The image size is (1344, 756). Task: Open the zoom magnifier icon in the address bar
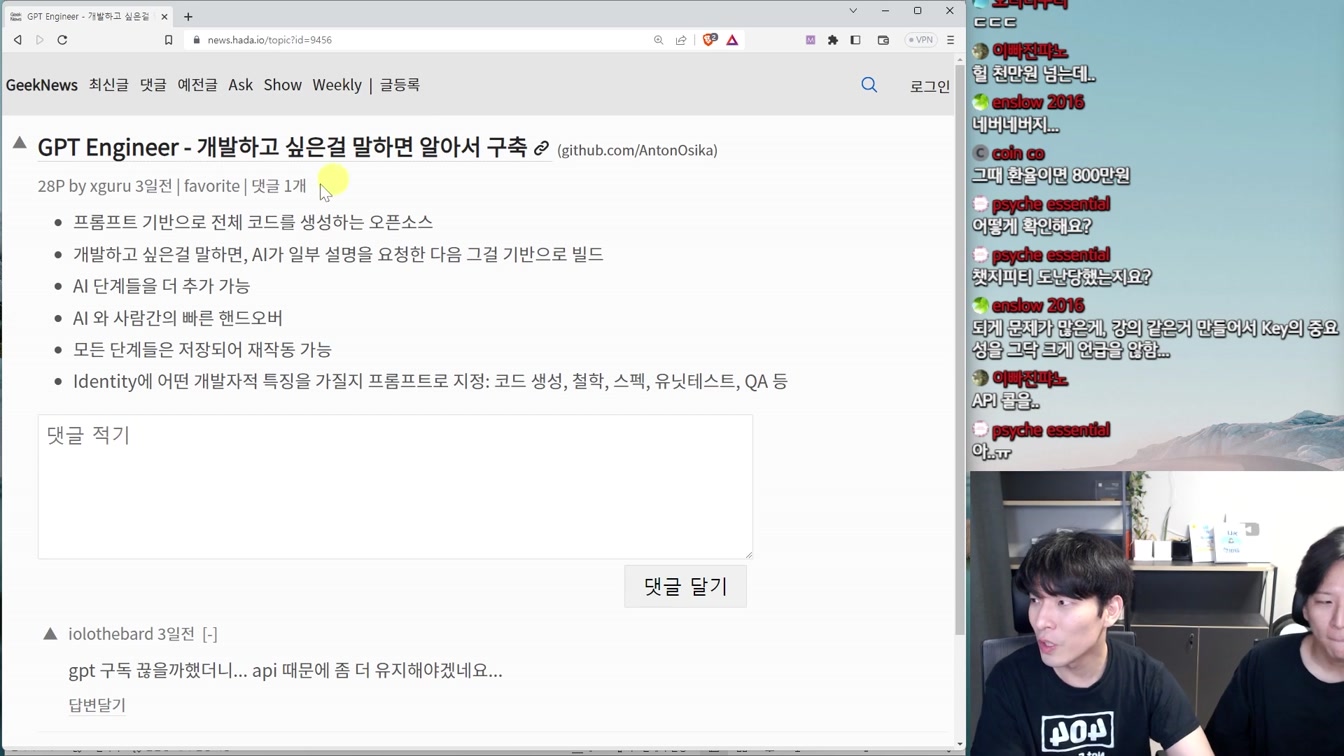click(658, 40)
